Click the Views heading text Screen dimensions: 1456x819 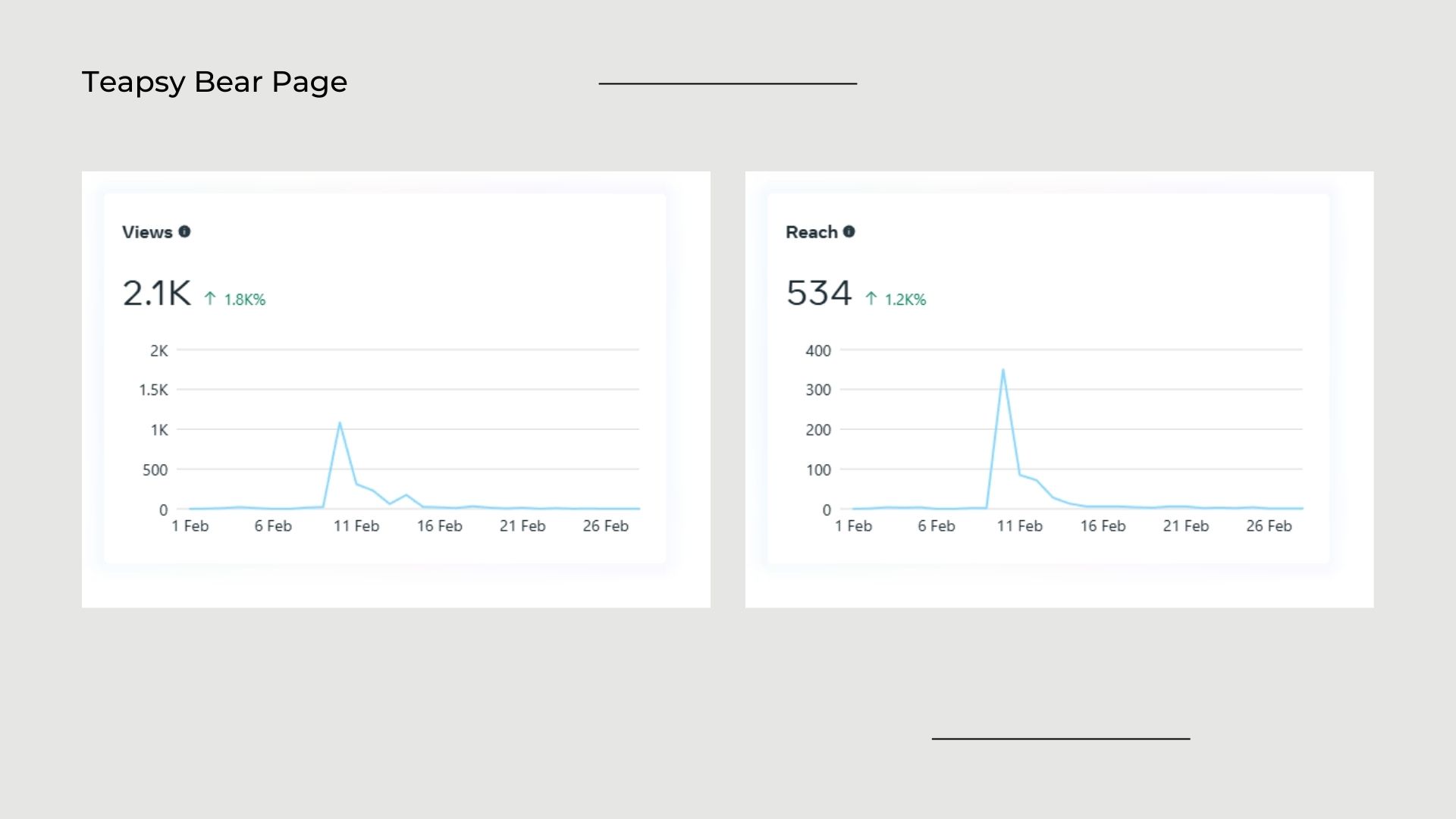[x=147, y=232]
